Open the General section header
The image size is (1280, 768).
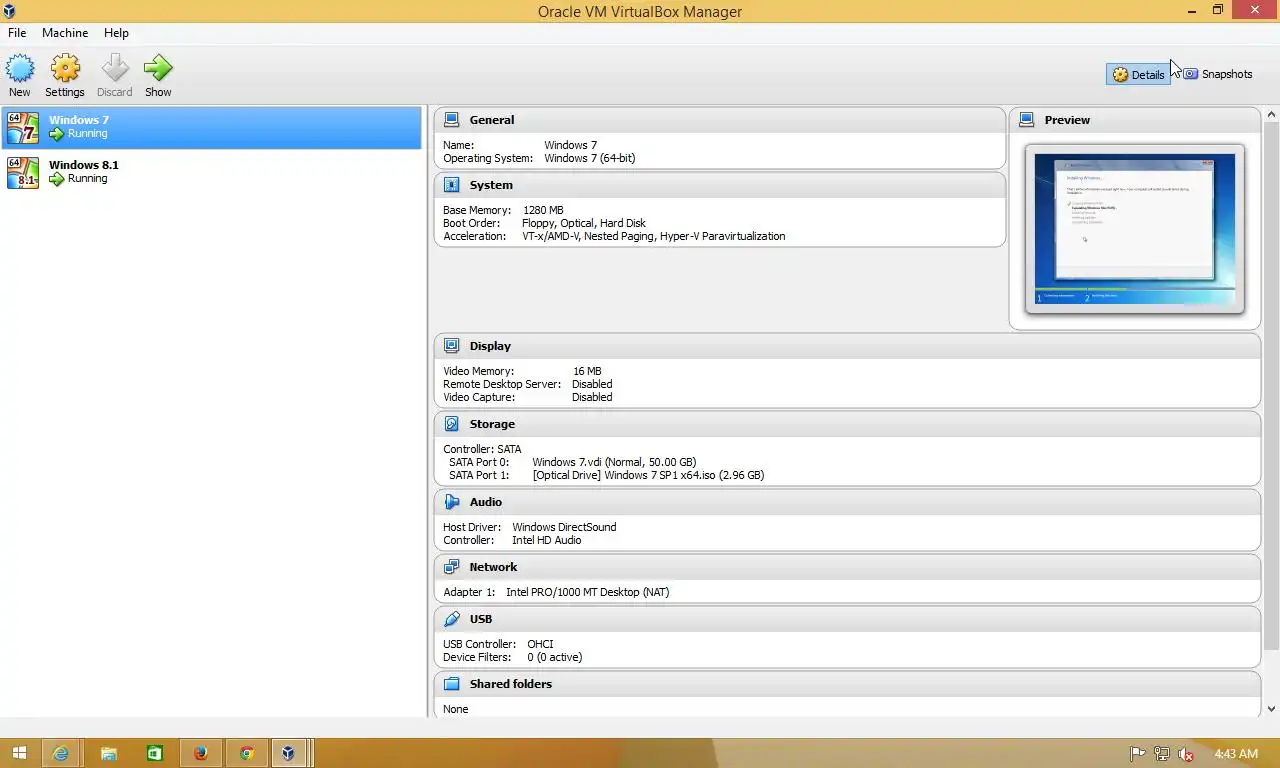(720, 119)
